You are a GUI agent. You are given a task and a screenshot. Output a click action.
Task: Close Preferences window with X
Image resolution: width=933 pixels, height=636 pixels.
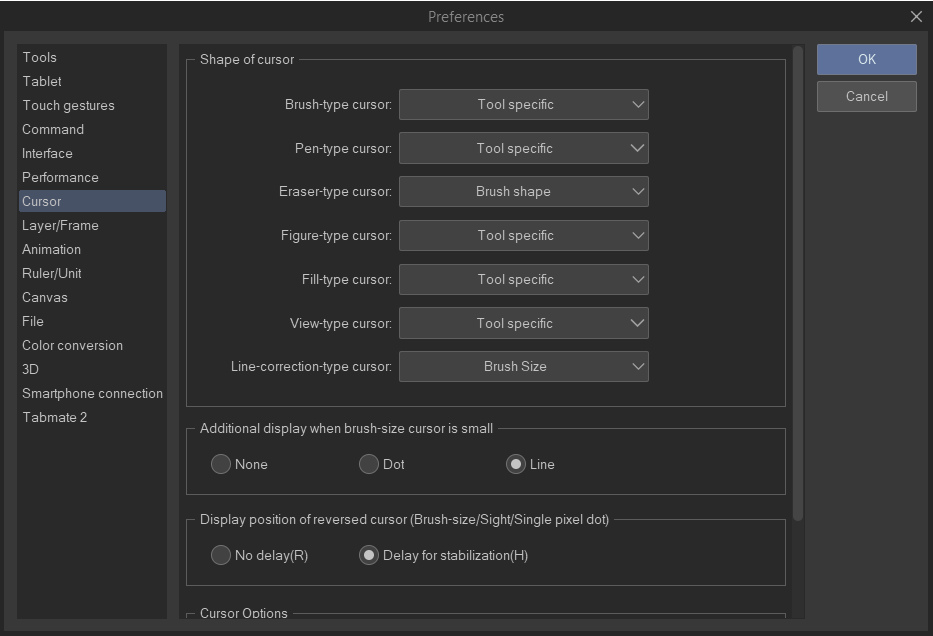[916, 17]
